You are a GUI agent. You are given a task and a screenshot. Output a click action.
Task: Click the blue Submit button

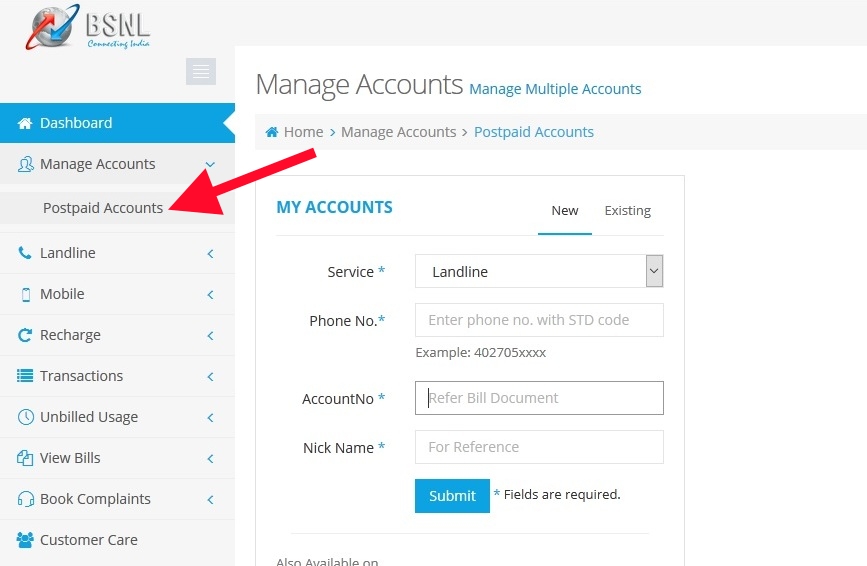coord(452,496)
